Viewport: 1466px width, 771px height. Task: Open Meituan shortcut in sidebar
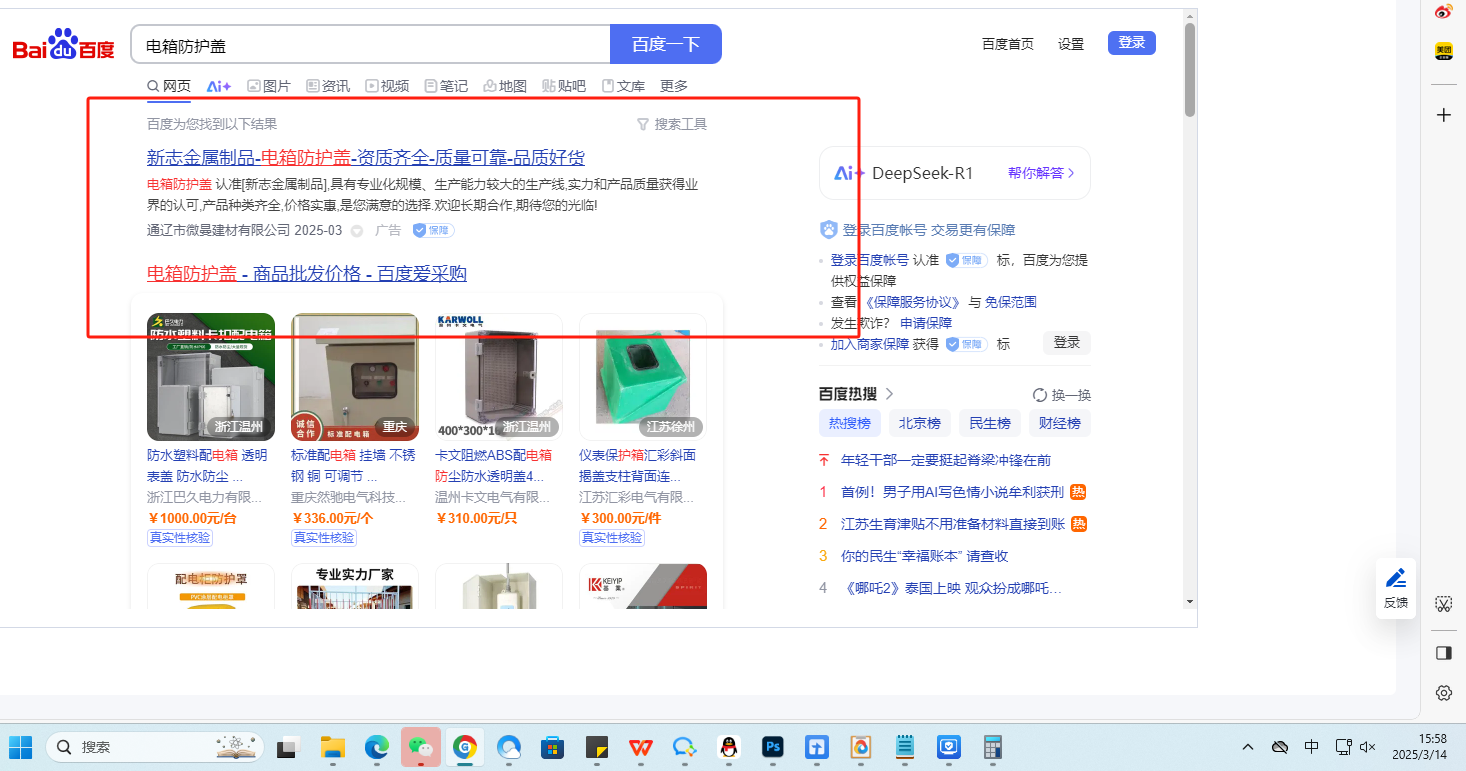coord(1443,50)
